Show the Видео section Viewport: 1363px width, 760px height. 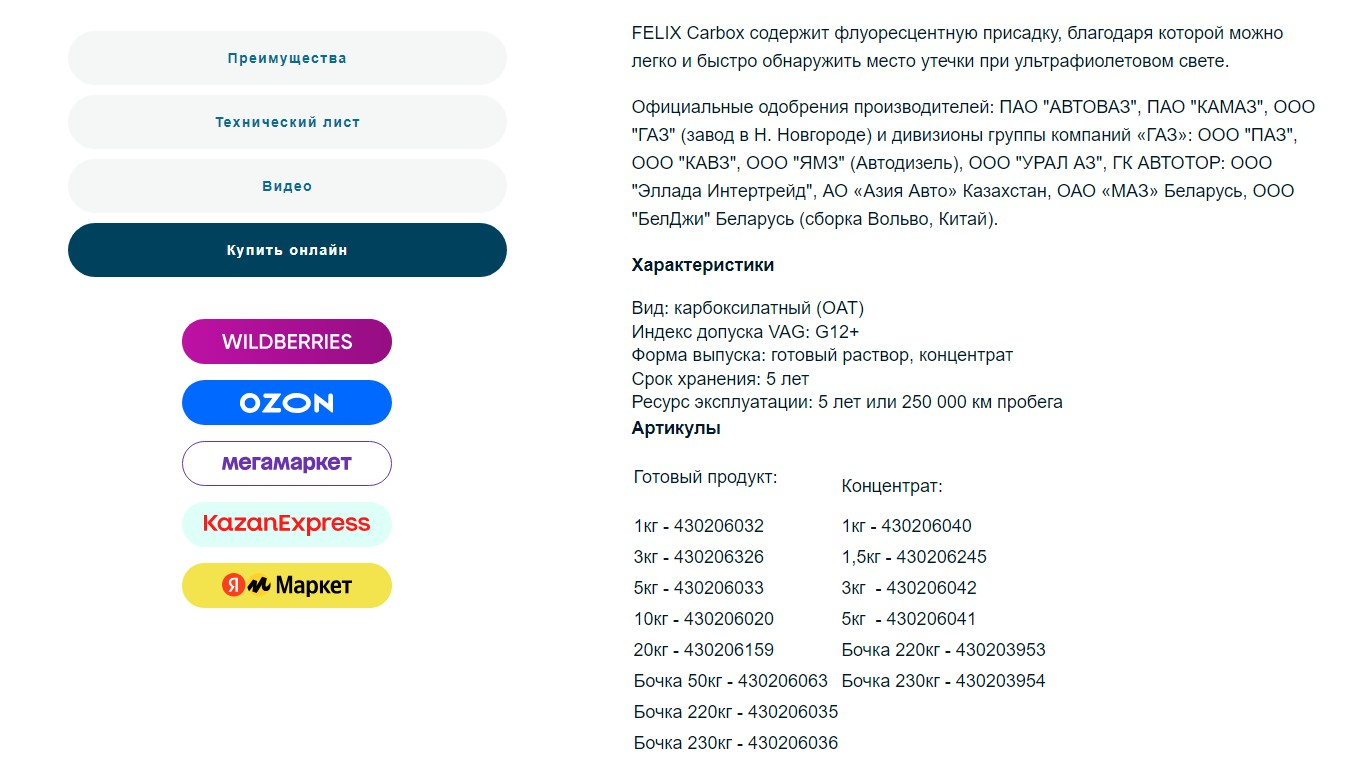[287, 186]
